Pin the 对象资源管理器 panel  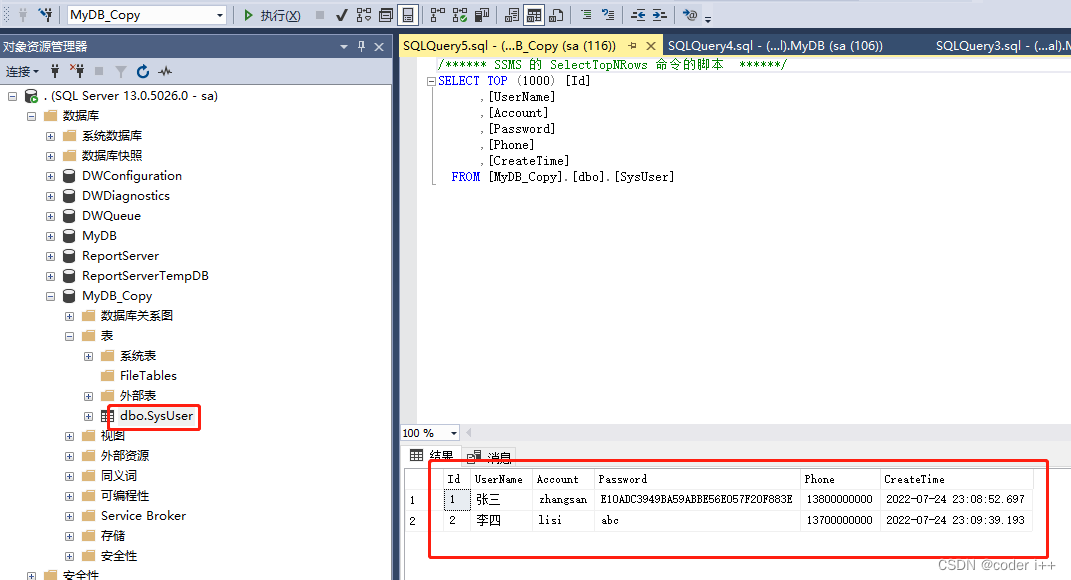(x=361, y=46)
